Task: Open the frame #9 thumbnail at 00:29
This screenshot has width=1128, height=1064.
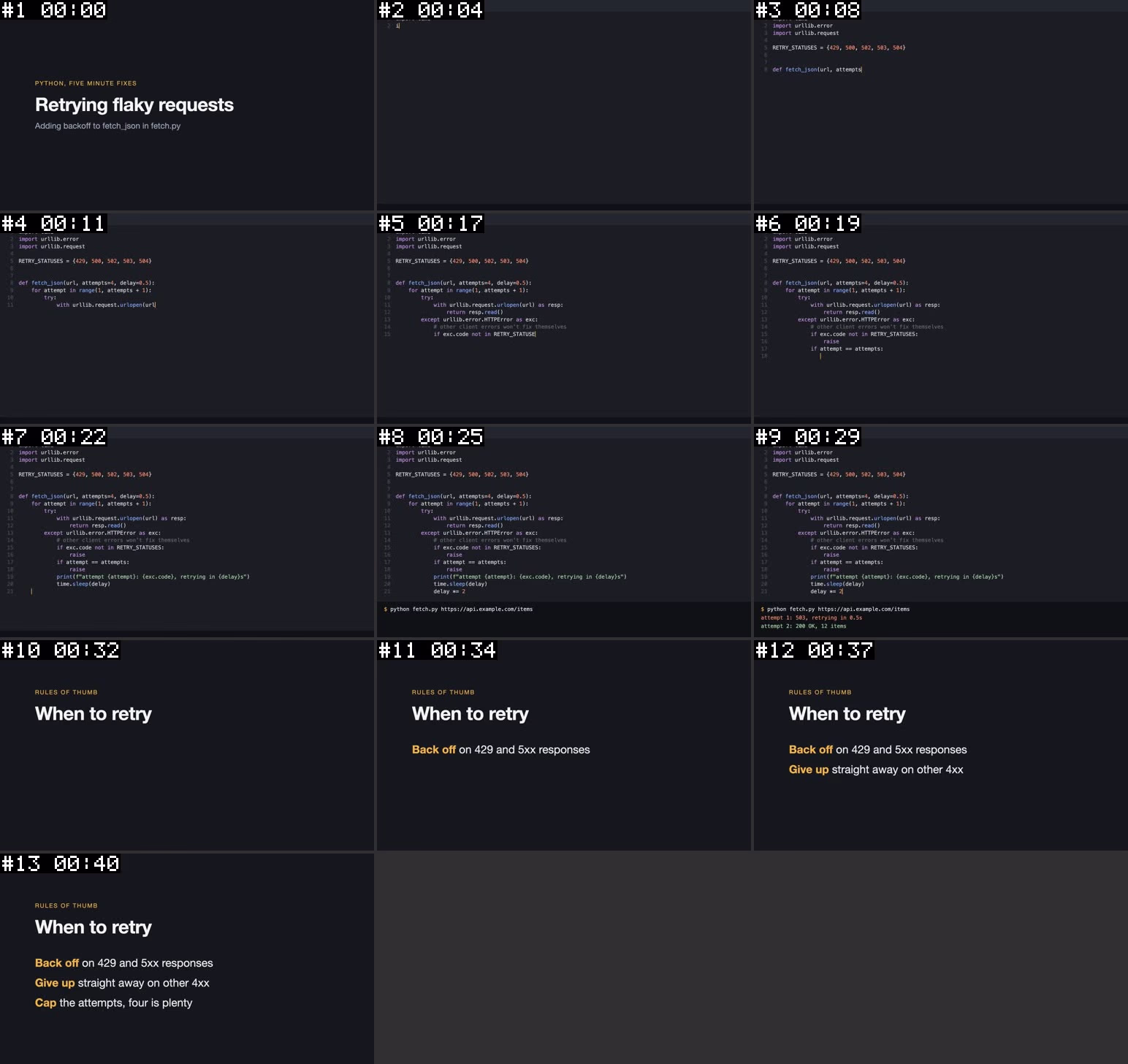Action: coord(941,532)
